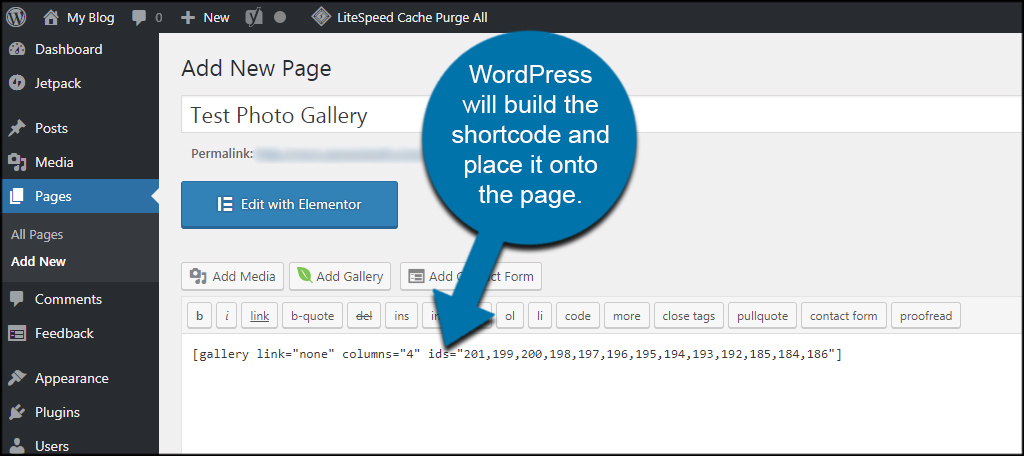Click the gallery shortcode text
The width and height of the screenshot is (1024, 456).
[517, 354]
